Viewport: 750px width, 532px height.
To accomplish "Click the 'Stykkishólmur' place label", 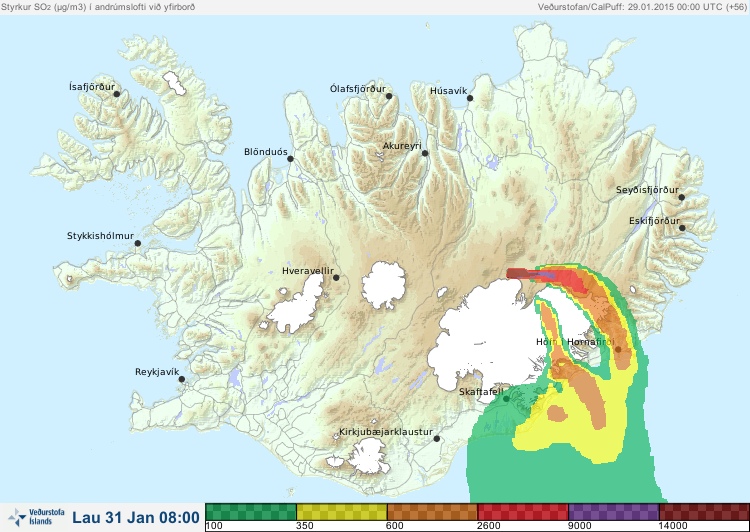I will 100,236.
